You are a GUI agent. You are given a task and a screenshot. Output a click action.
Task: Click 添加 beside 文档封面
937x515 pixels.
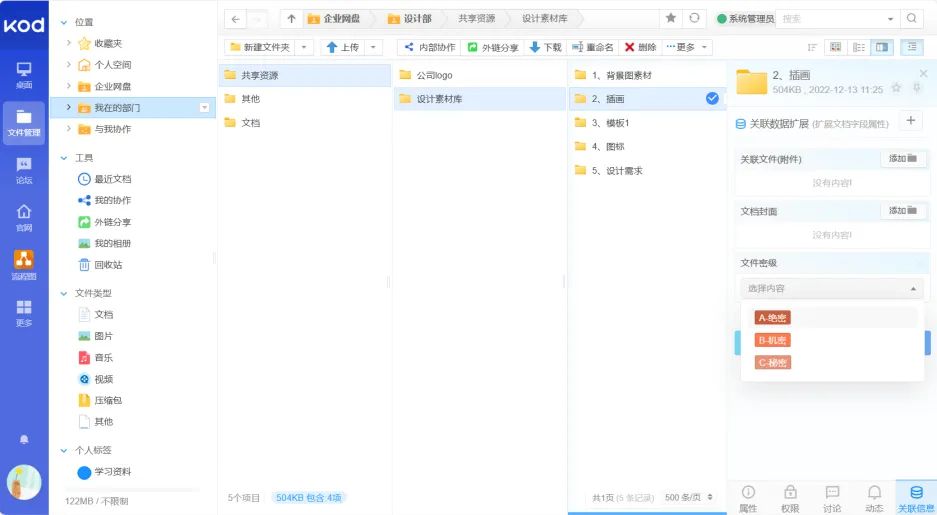click(x=903, y=211)
